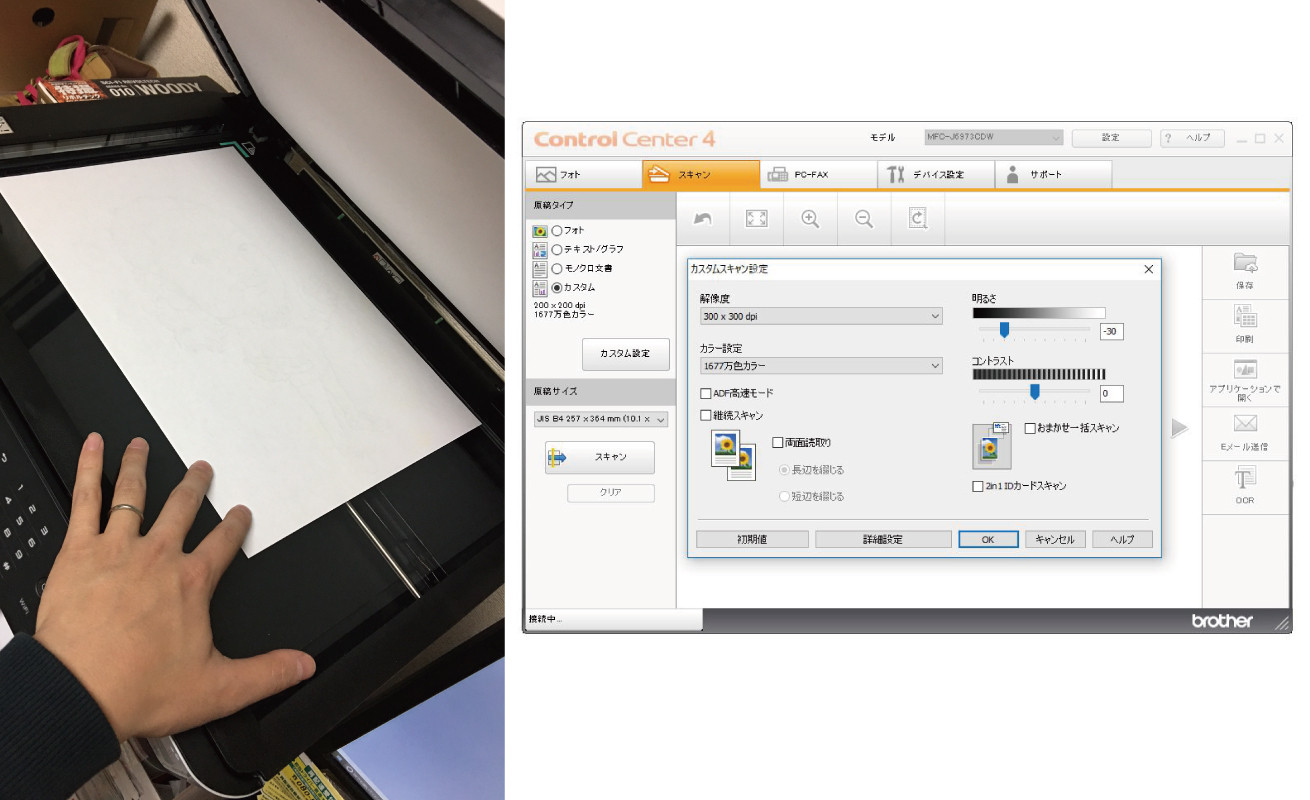This screenshot has width=1310, height=800.
Task: Click the fit-to-window icon in the toolbar
Action: [x=757, y=219]
